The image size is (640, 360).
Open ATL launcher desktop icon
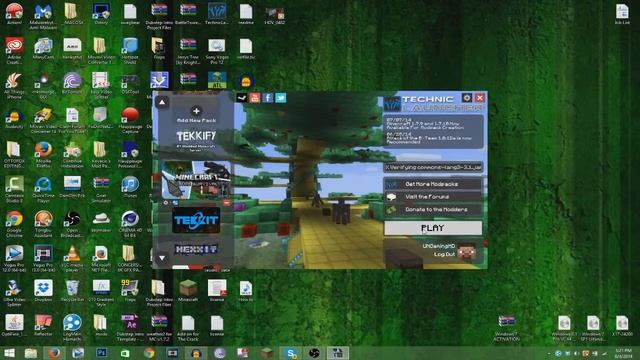click(x=217, y=80)
